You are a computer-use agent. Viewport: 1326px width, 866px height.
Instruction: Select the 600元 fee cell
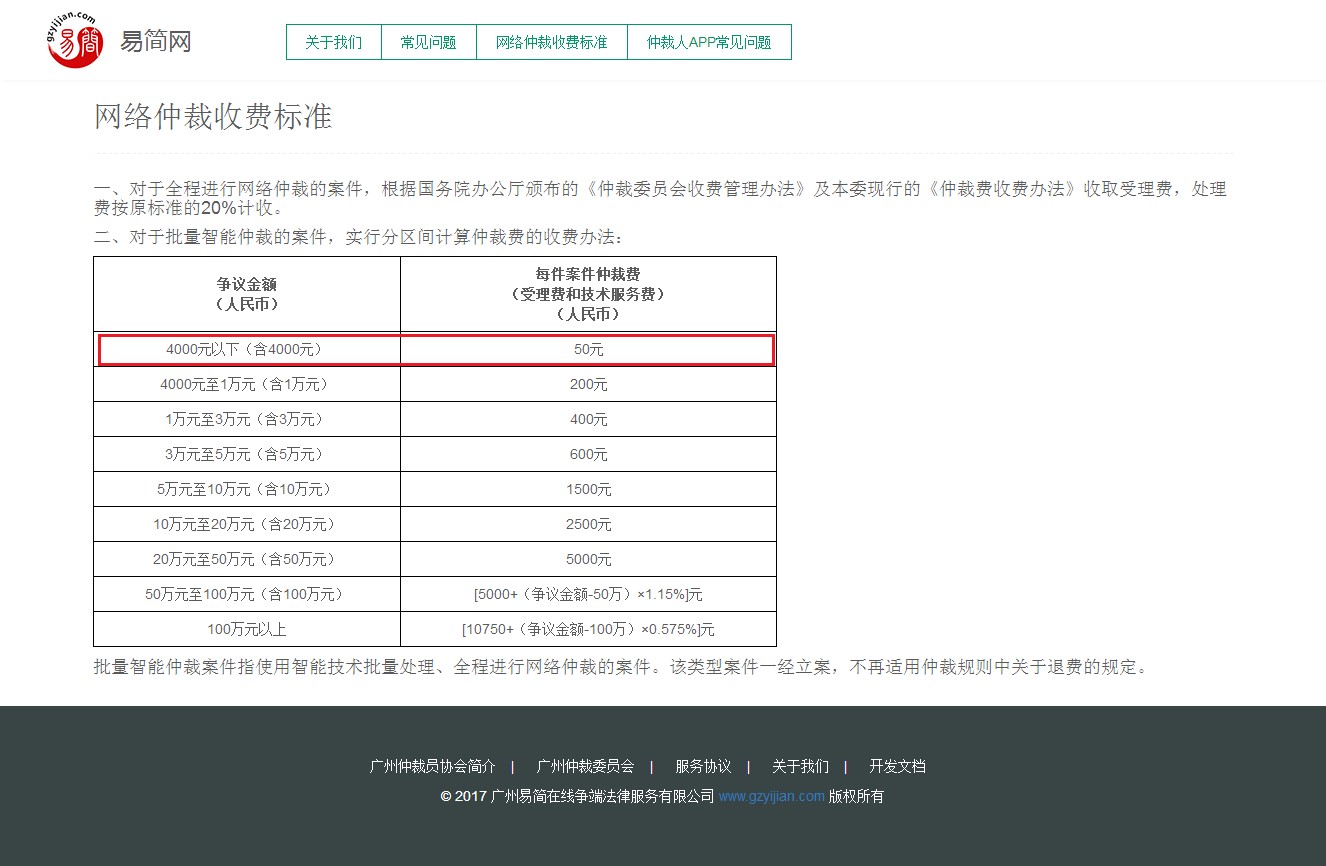588,455
